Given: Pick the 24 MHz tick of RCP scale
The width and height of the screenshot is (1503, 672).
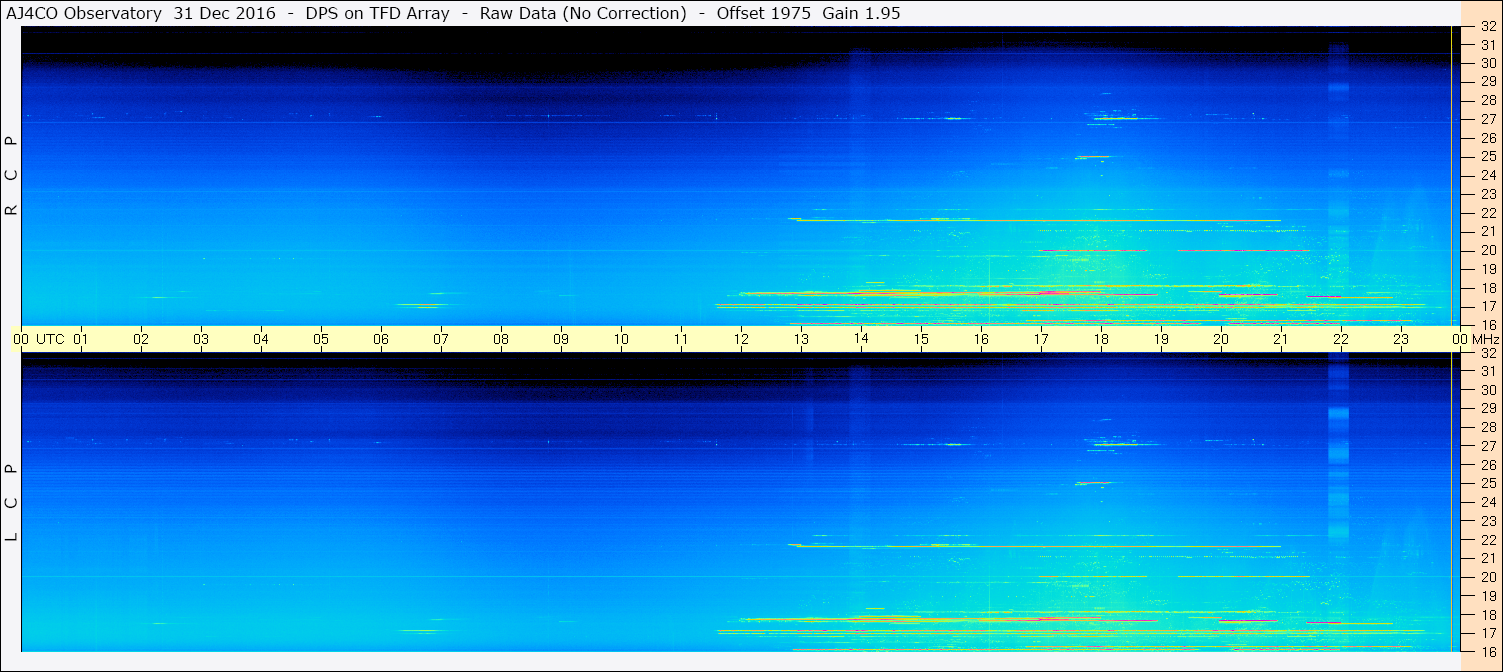Looking at the screenshot, I should coord(1488,175).
